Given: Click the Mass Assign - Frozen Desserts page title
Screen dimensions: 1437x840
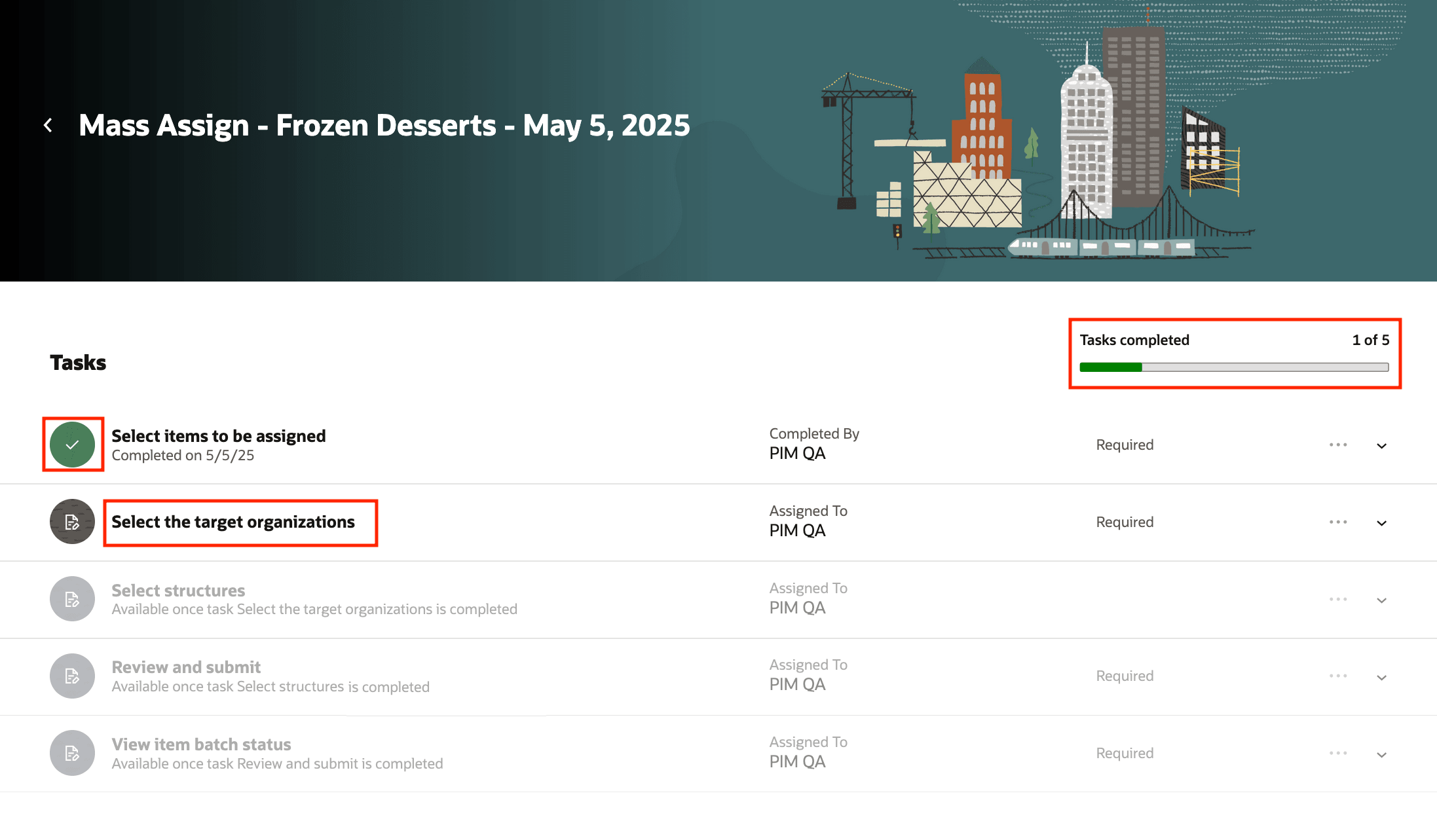Looking at the screenshot, I should point(384,125).
